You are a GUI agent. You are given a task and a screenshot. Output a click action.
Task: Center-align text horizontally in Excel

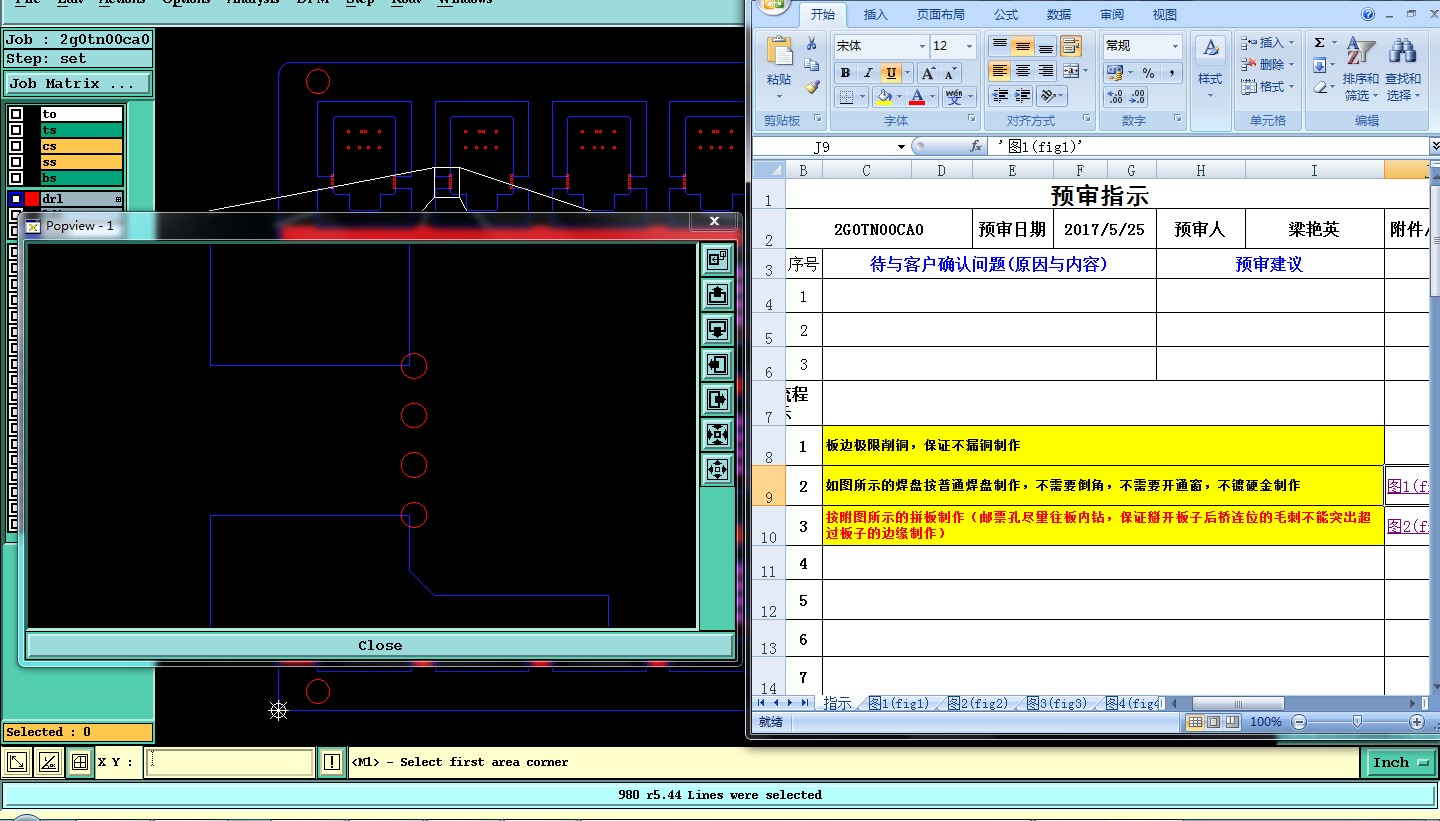pos(1022,71)
